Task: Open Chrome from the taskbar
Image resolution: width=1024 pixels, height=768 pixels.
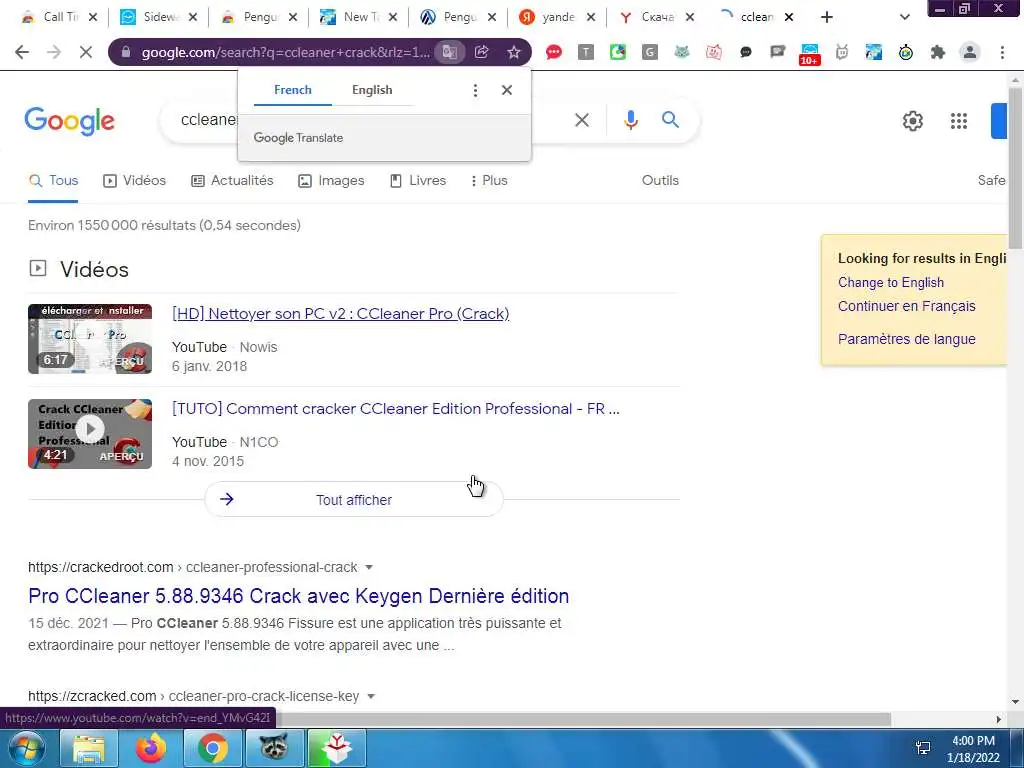Action: tap(212, 748)
